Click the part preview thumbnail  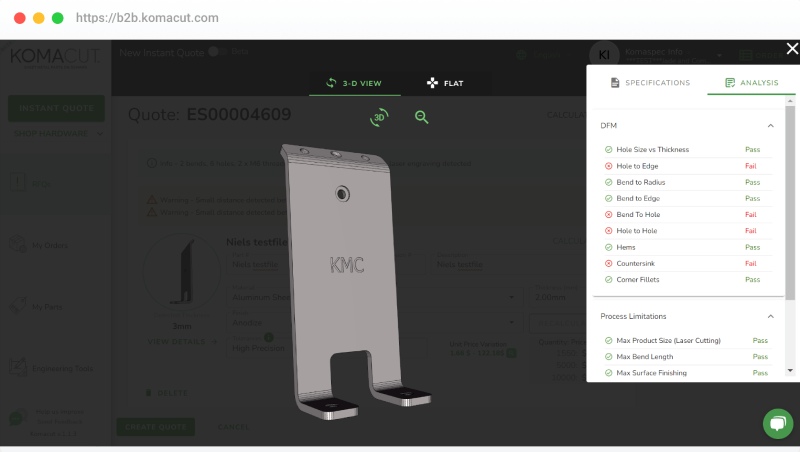click(x=182, y=272)
